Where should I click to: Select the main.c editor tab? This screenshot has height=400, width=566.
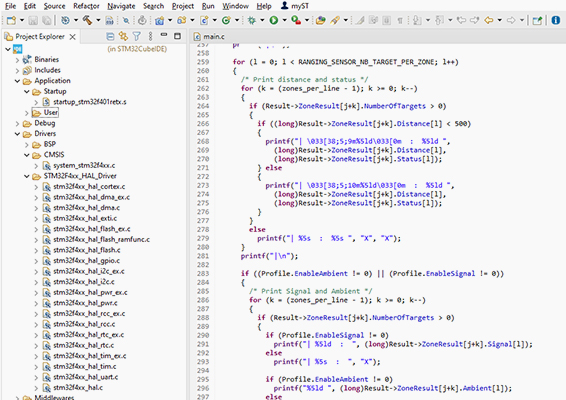coord(209,36)
